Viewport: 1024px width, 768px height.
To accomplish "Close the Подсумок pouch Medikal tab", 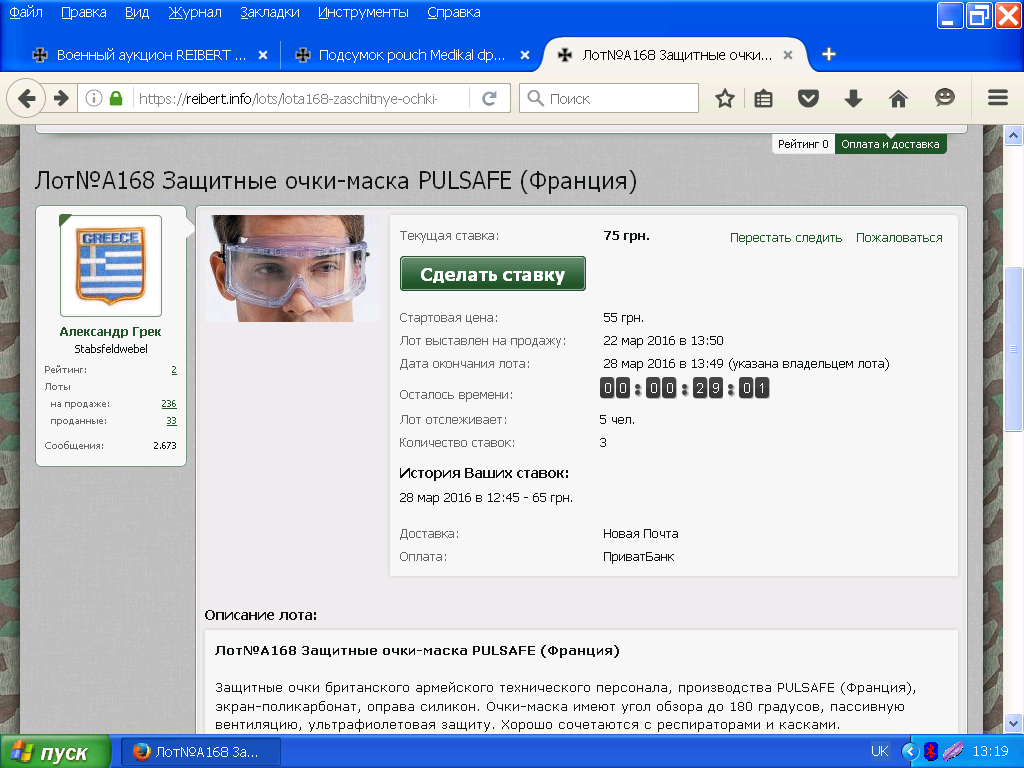I will click(525, 55).
